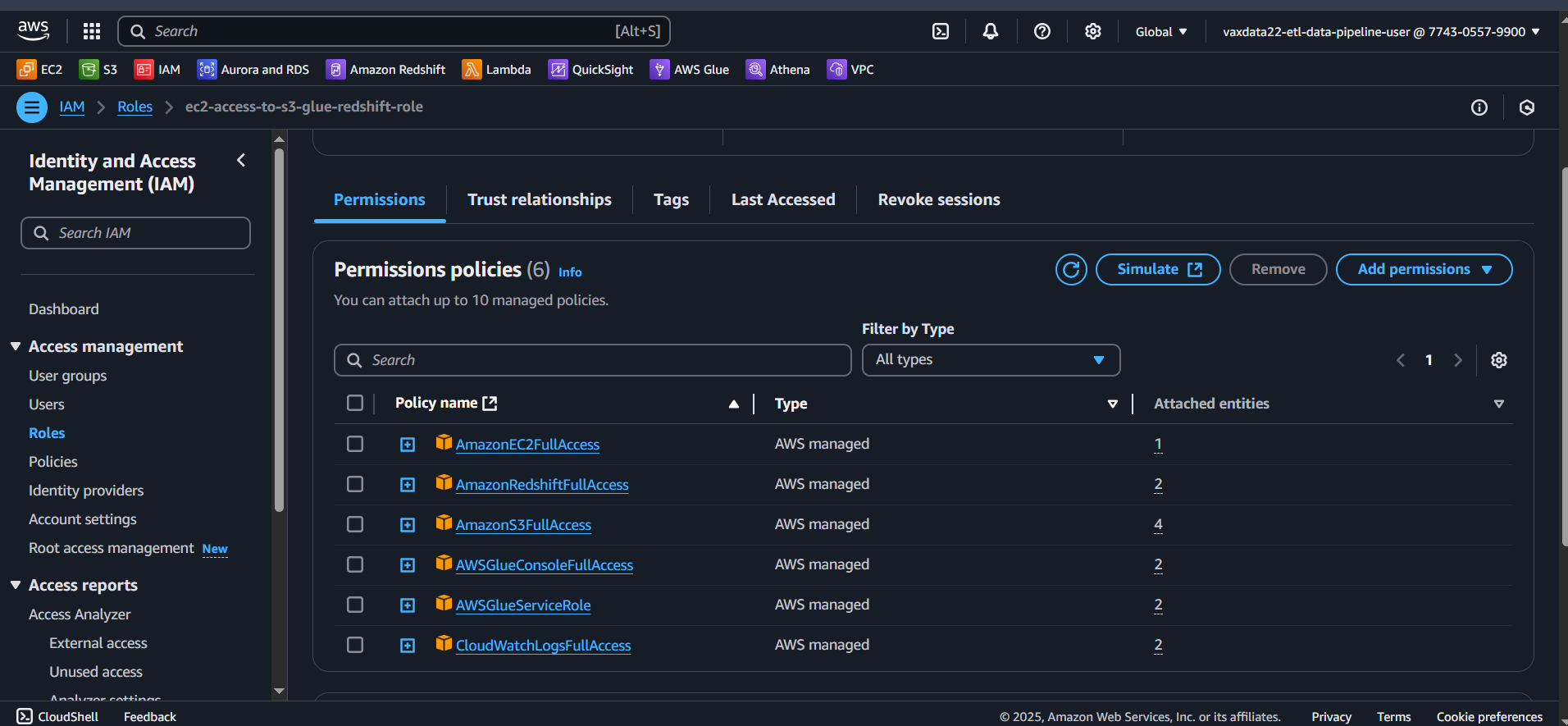
Task: Open the notifications bell
Action: coord(991,31)
